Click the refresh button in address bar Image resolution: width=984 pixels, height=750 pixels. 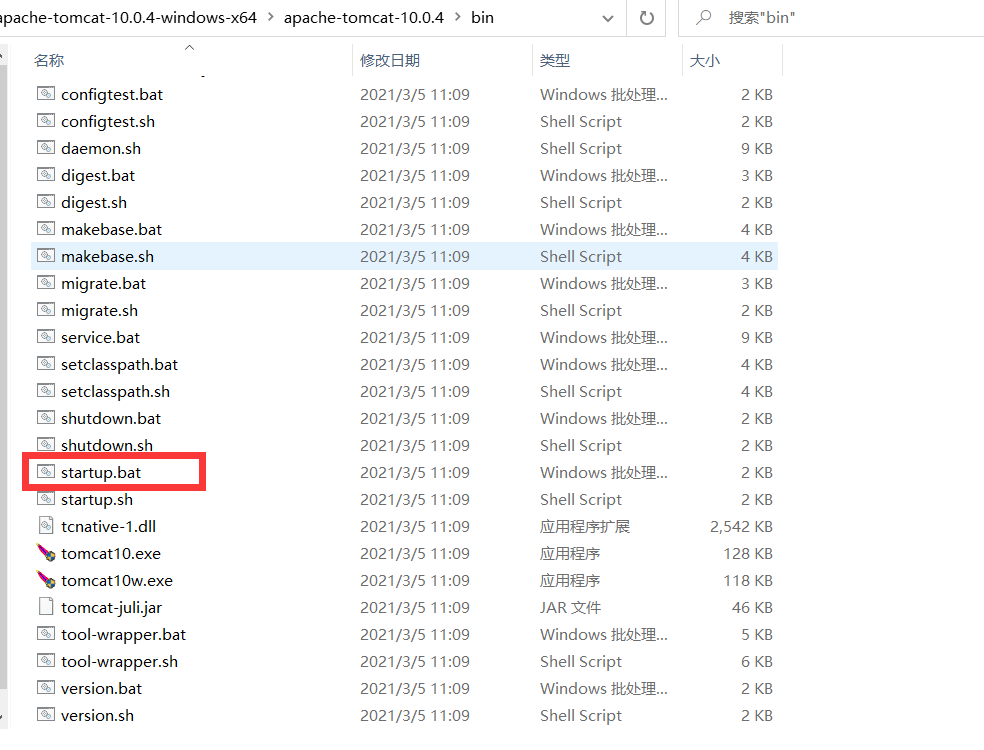tap(646, 18)
